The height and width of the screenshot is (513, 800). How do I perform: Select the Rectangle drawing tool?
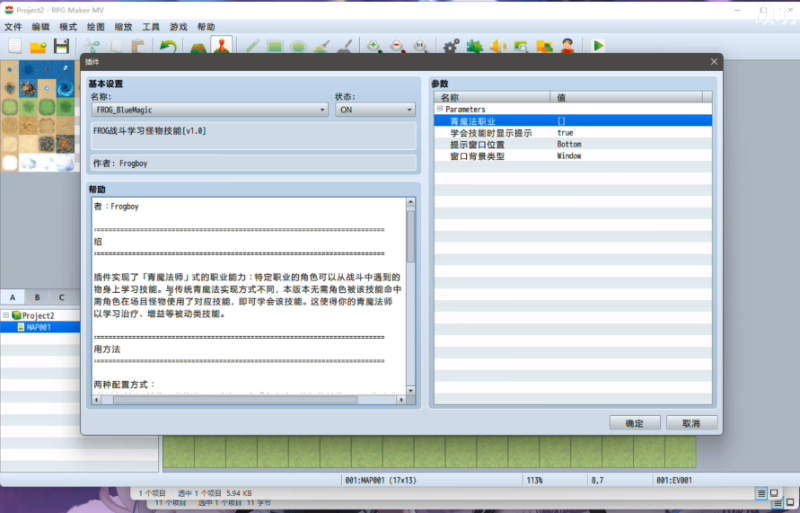click(275, 46)
